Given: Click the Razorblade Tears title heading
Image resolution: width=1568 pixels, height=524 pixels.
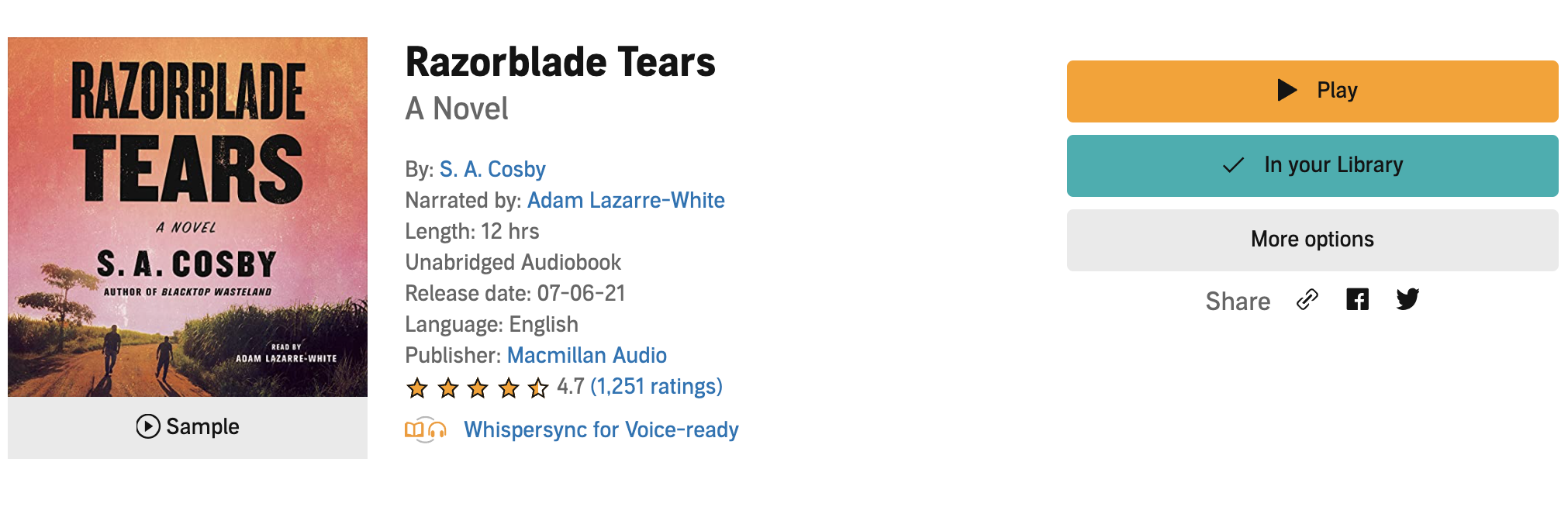Looking at the screenshot, I should 560,62.
